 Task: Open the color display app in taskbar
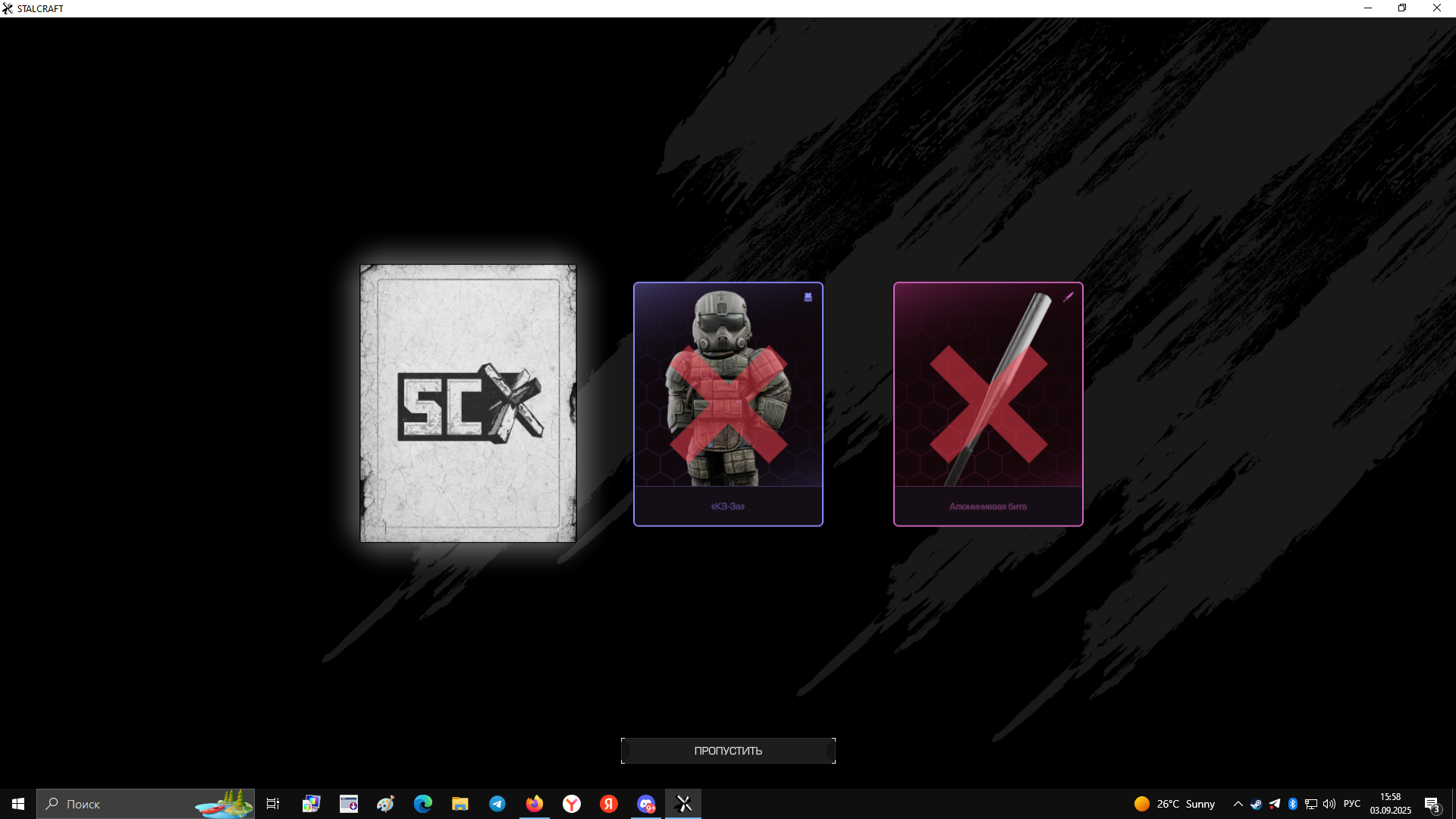pos(311,804)
